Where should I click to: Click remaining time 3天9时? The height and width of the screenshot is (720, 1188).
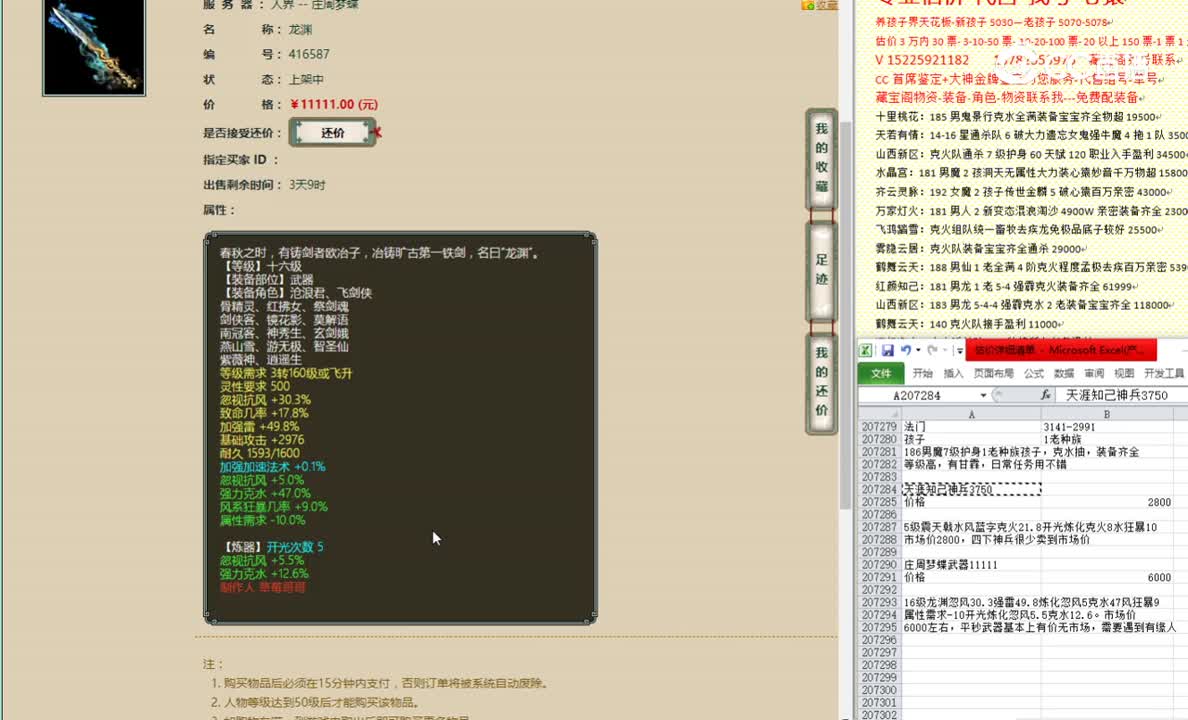click(x=307, y=184)
